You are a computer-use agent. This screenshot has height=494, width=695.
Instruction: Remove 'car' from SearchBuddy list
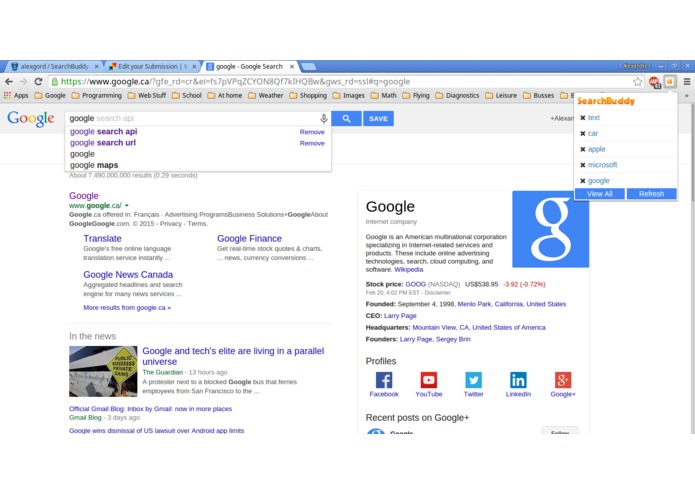(582, 133)
